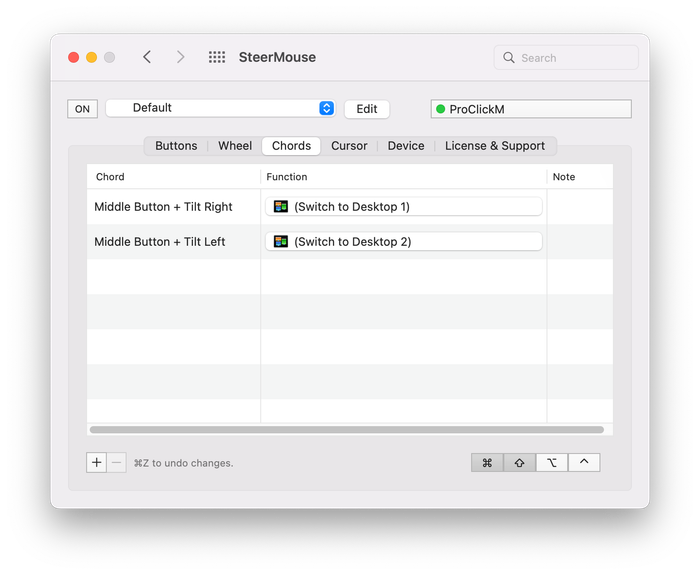
Task: Toggle the ON switch for SteerMouse
Action: click(x=82, y=109)
